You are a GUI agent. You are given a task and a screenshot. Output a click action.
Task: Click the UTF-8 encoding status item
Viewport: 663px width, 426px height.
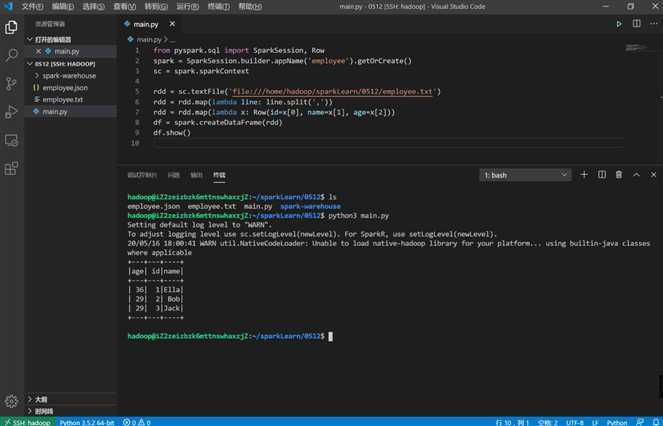click(575, 422)
